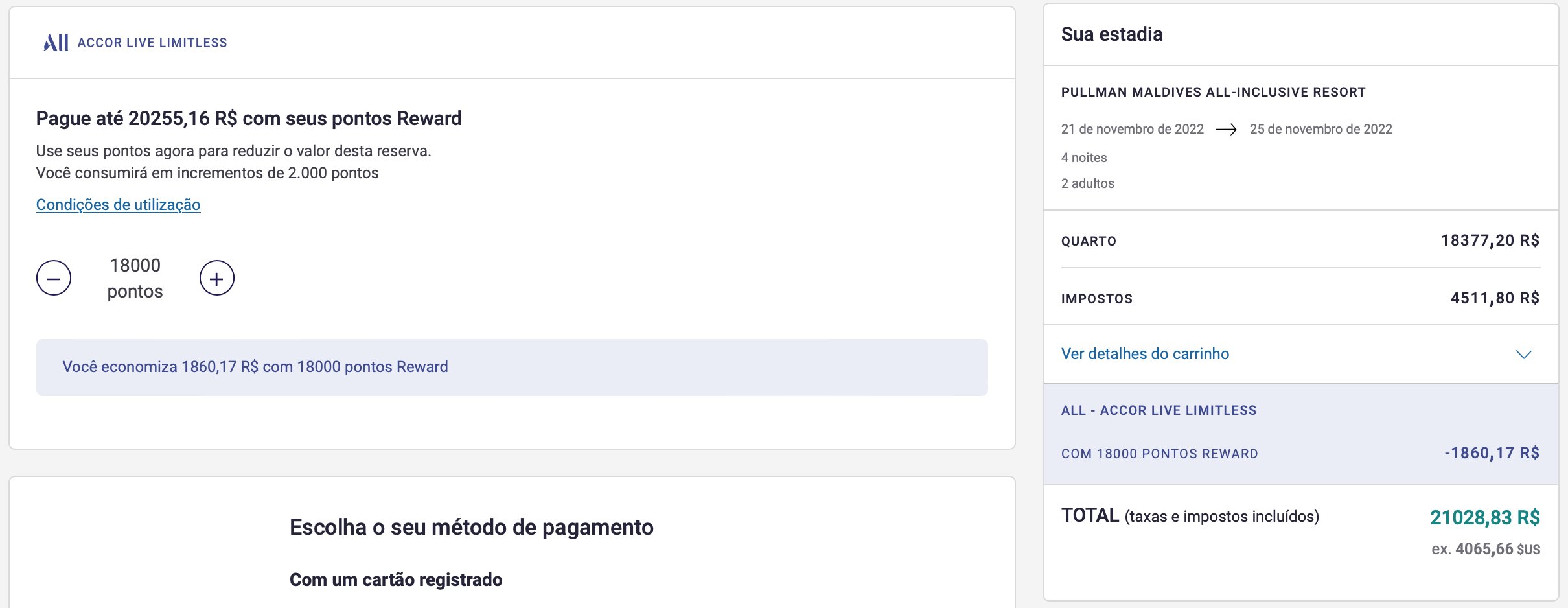Click the check-in date 21 de novembro
1568x608 pixels.
pos(1132,129)
